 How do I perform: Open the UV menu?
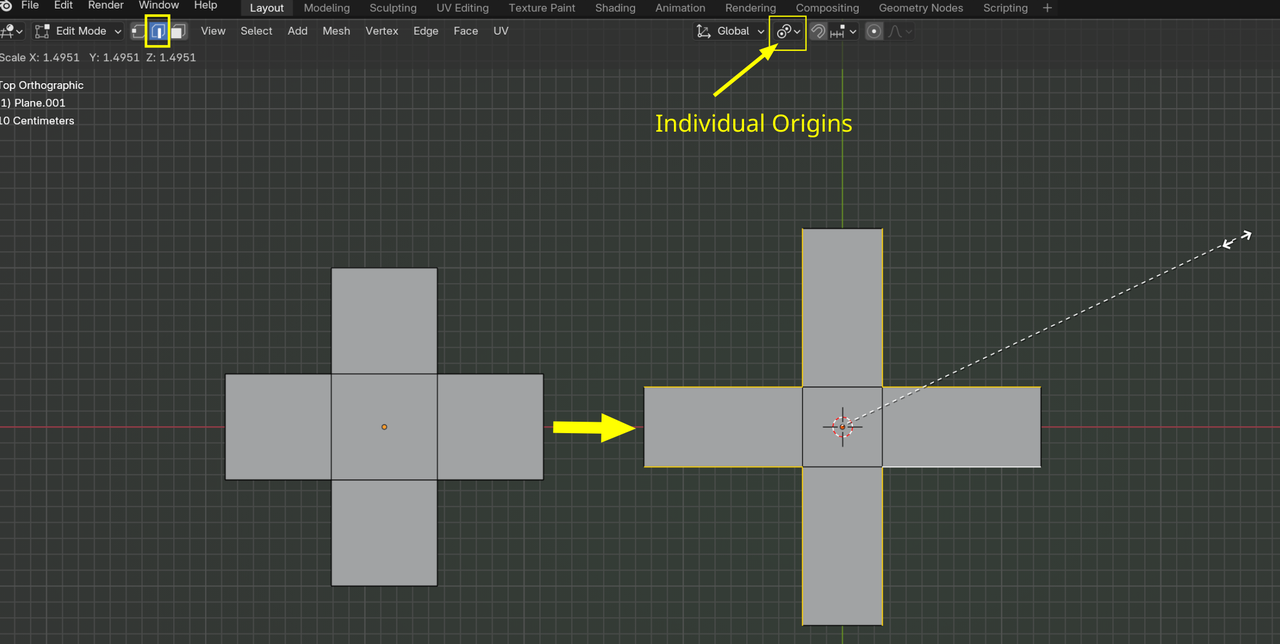(501, 31)
